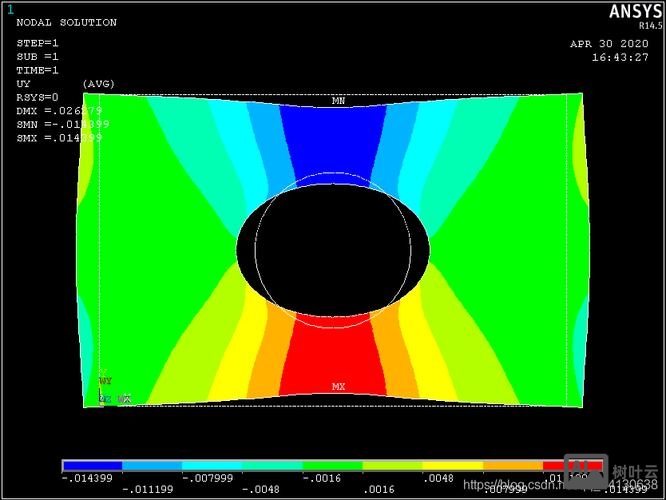Click the window number 1 label

click(11, 9)
